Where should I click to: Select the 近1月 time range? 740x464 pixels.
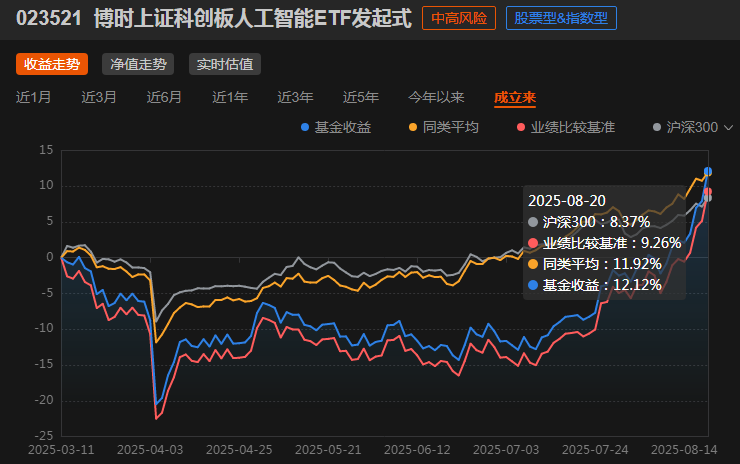pos(34,97)
